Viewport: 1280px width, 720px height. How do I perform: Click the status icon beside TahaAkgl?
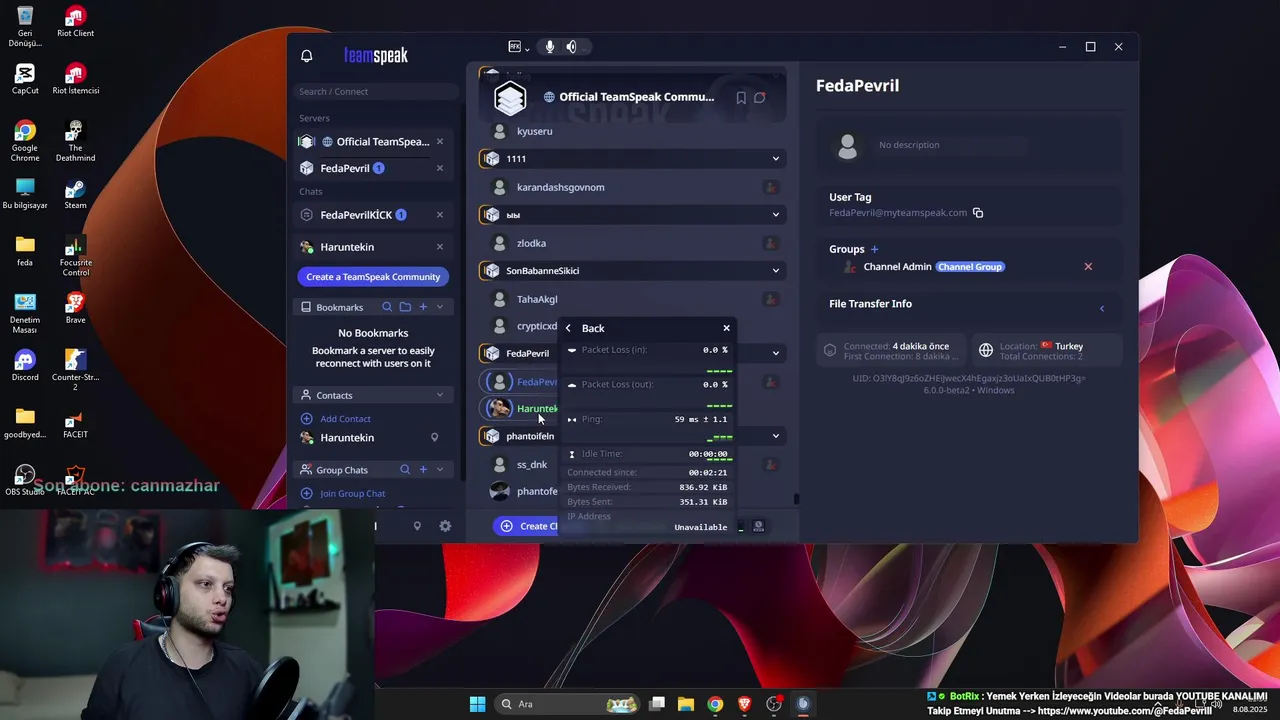coord(770,299)
